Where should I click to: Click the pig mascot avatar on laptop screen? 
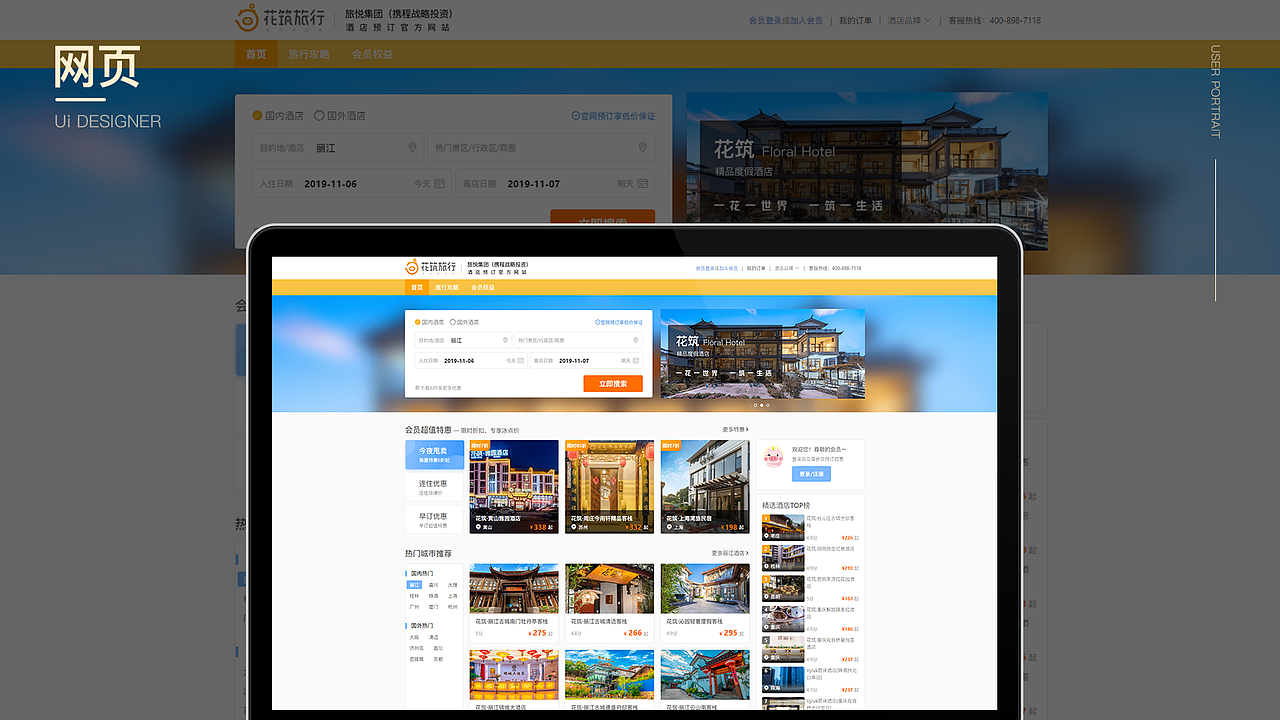(x=773, y=456)
